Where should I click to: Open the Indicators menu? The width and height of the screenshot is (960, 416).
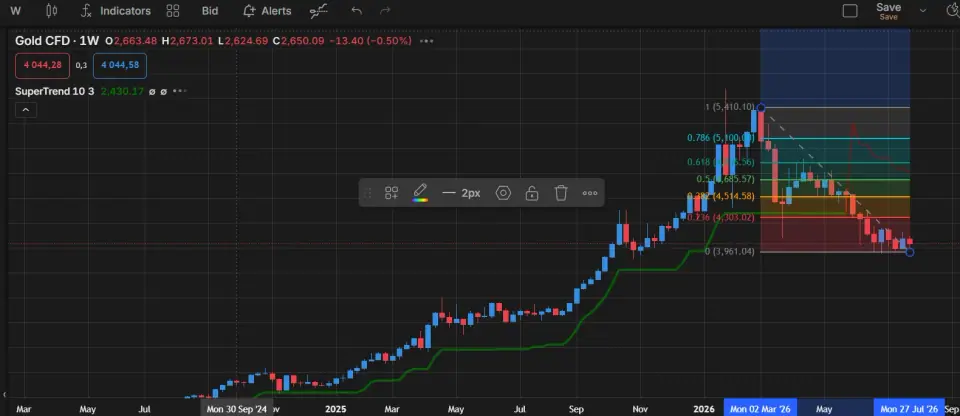coord(116,11)
